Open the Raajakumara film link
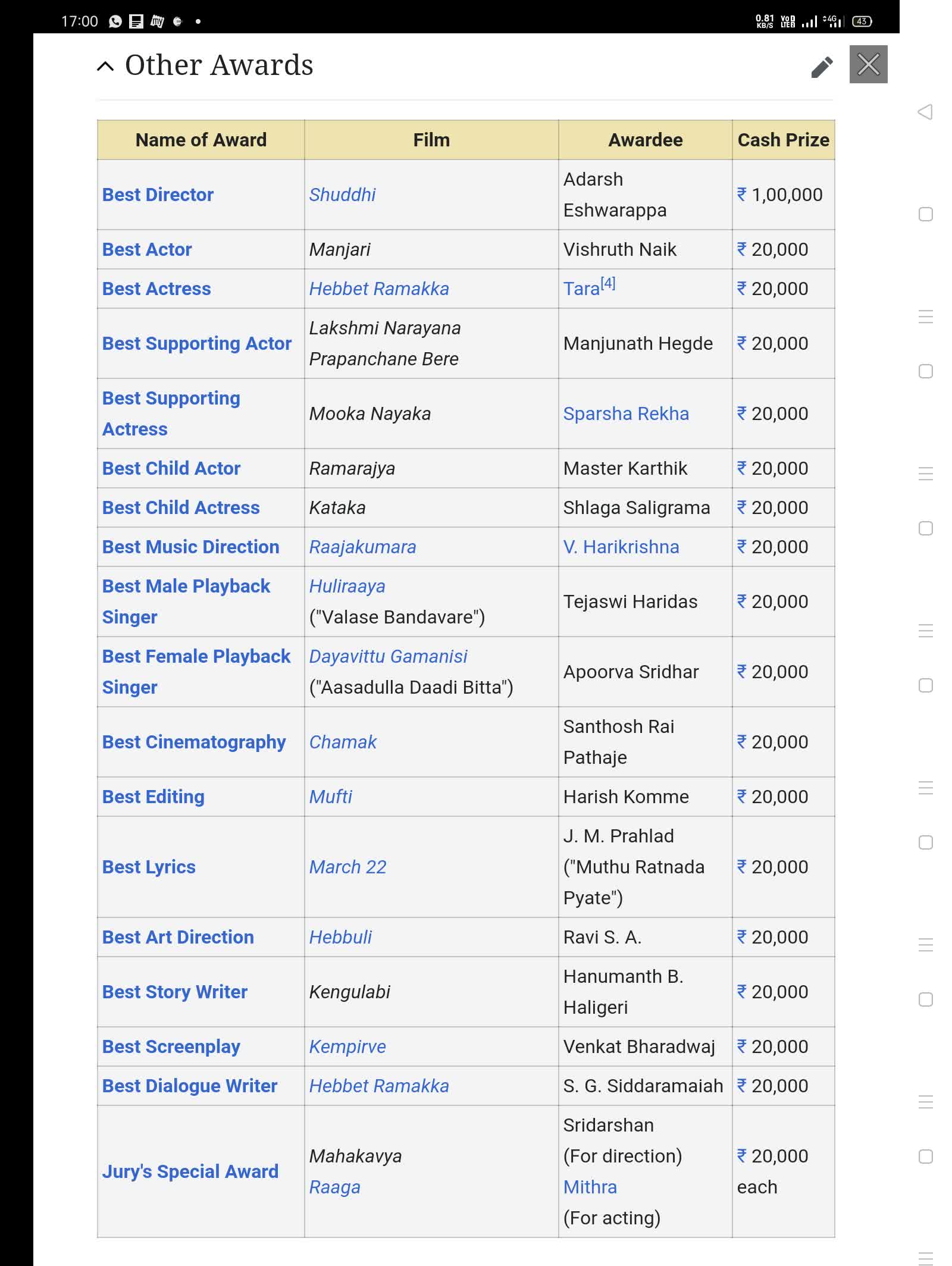Viewport: 952px width, 1266px height. 362,547
